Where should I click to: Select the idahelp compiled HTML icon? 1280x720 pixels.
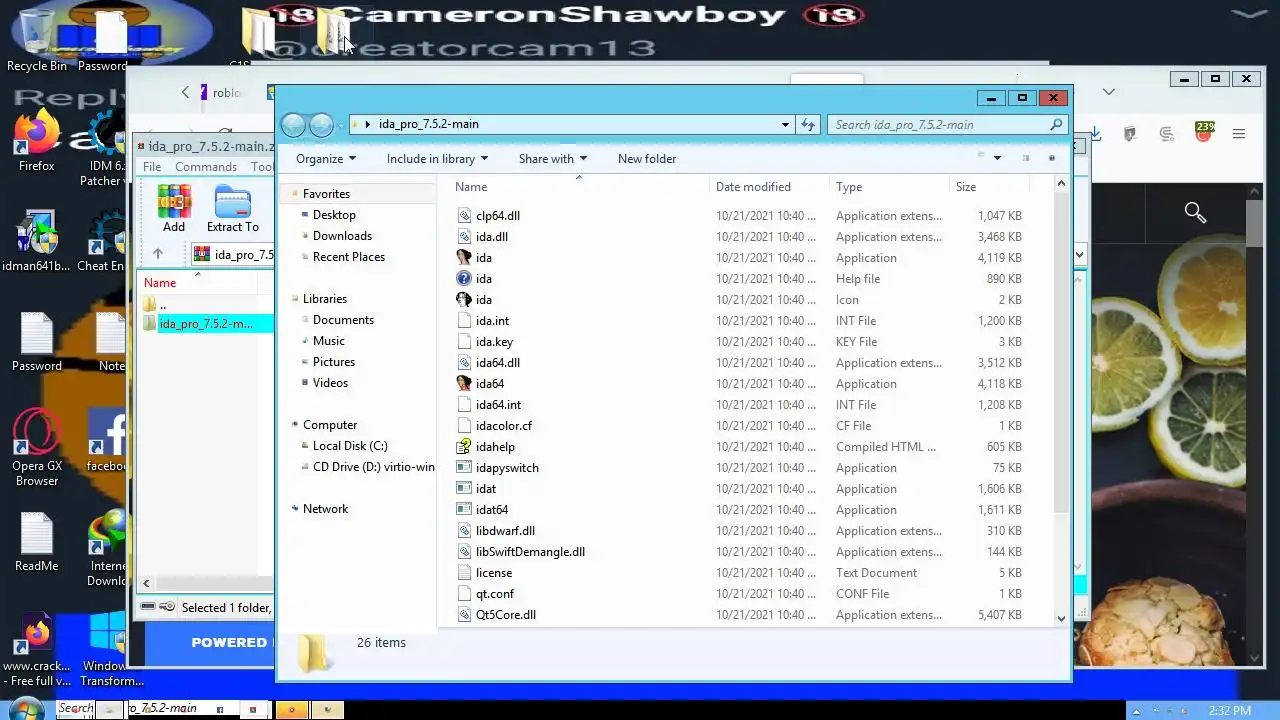pos(464,447)
